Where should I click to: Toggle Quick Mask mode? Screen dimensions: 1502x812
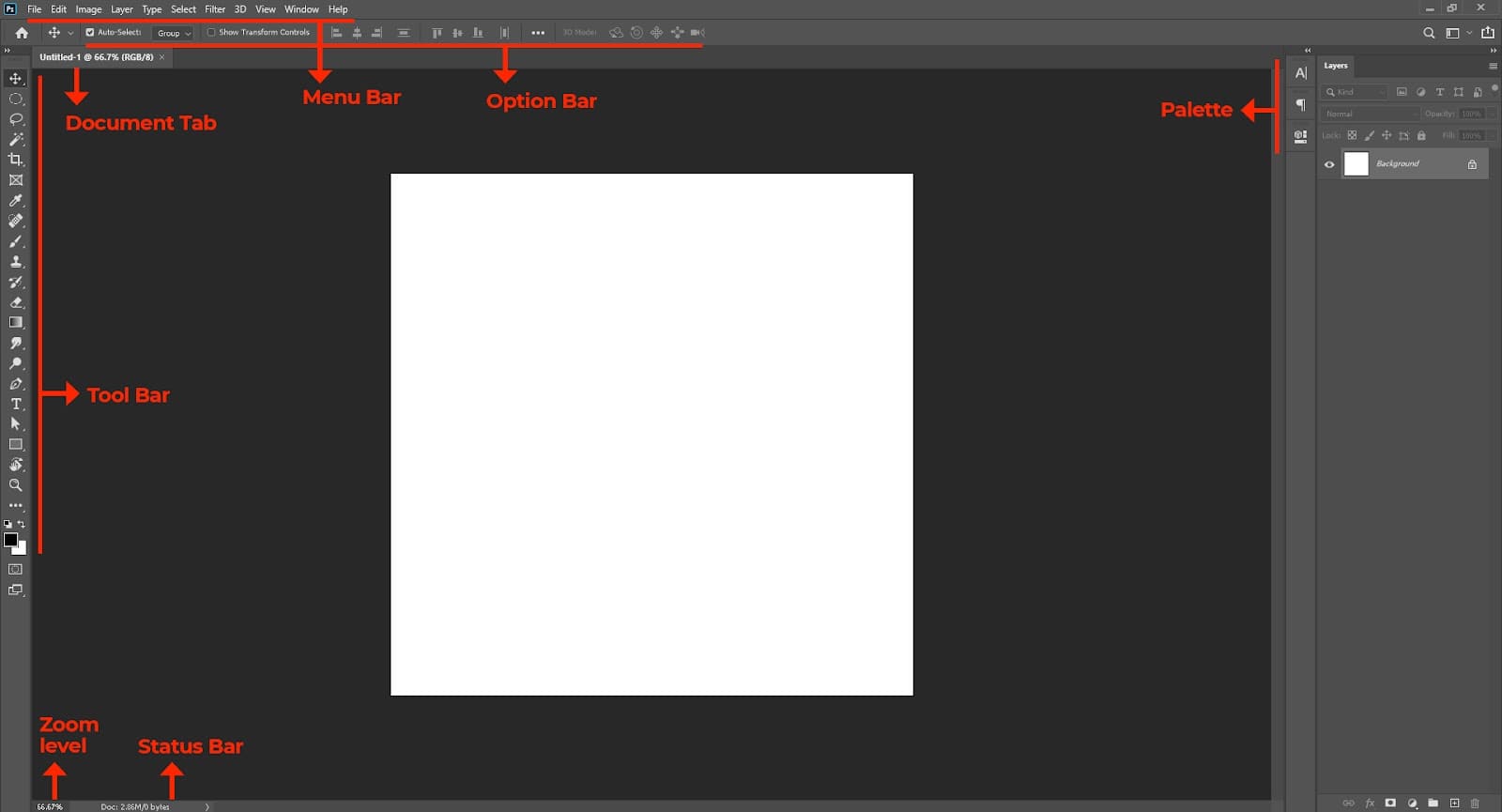coord(16,569)
